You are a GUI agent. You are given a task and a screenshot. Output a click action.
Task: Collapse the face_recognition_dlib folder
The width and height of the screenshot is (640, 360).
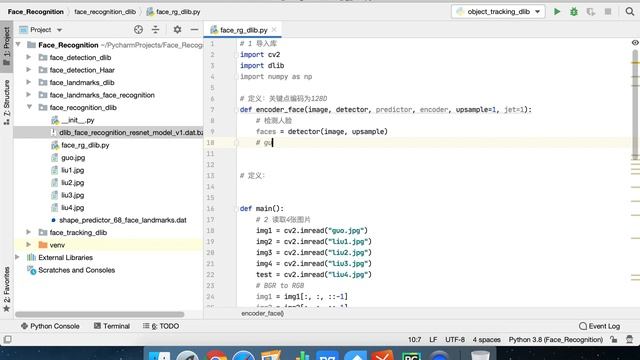point(29,107)
